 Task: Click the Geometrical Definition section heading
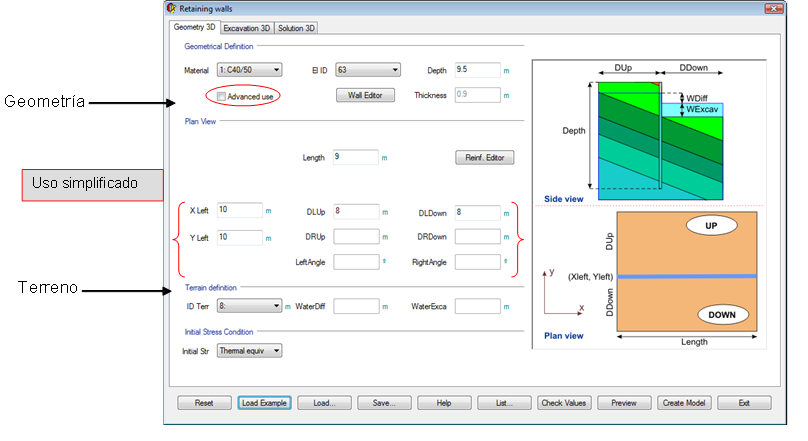(x=218, y=46)
